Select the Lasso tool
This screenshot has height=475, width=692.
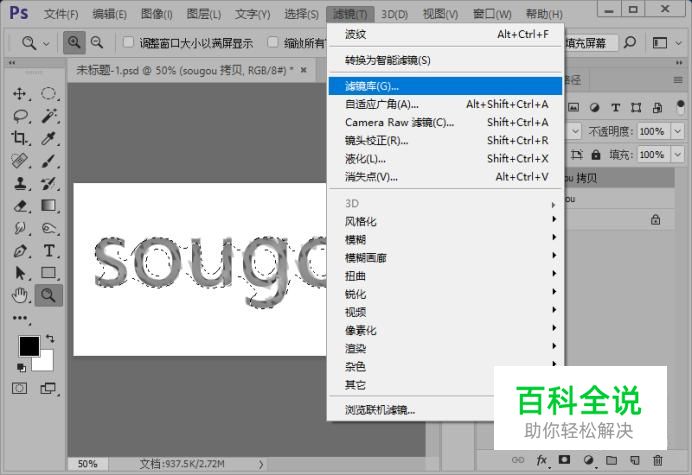pyautogui.click(x=19, y=116)
